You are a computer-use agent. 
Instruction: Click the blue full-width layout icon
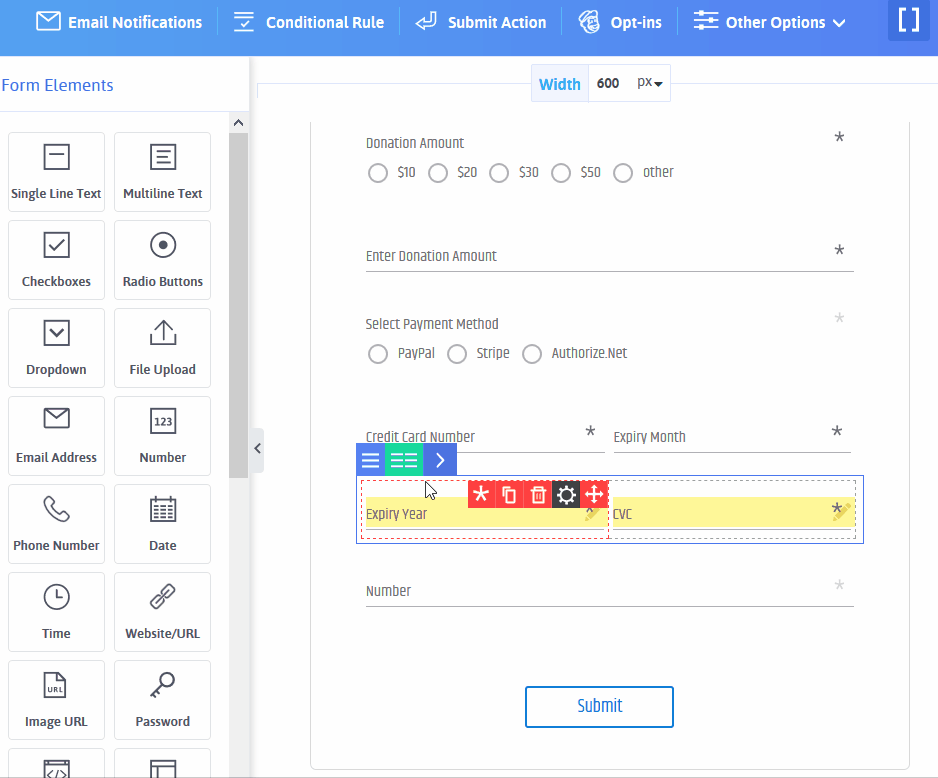370,459
